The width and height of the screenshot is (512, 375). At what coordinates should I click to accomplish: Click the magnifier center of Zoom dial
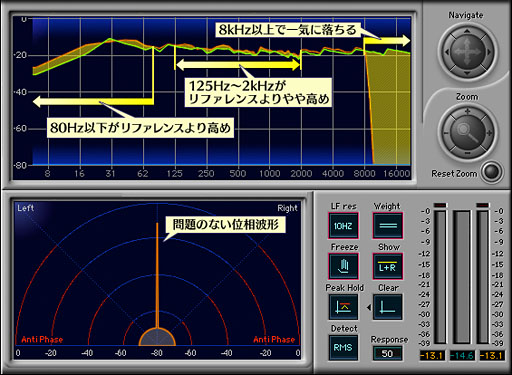(x=467, y=132)
